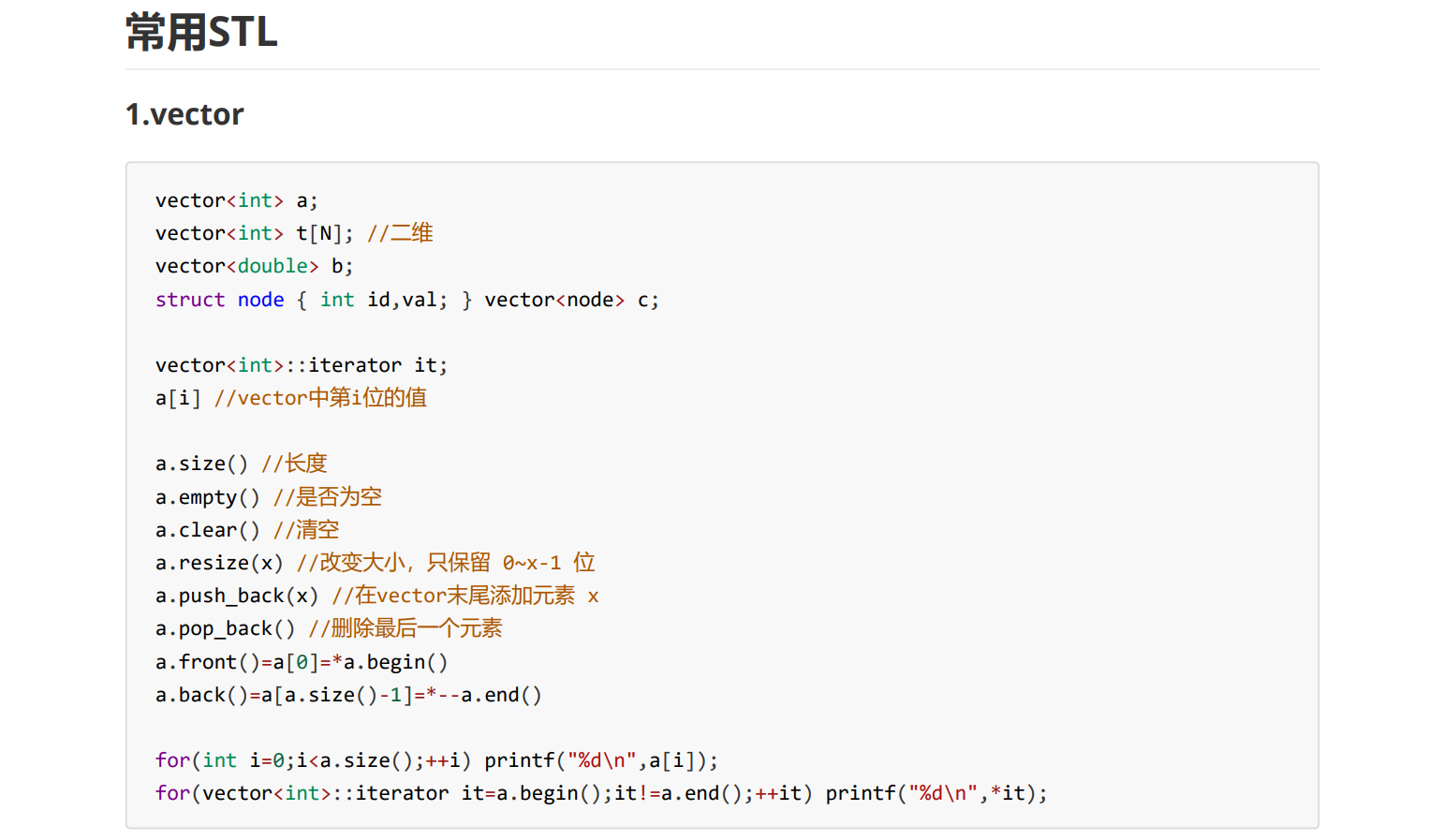1444x840 pixels.
Task: Click the struct keyword in code
Action: [190, 300]
